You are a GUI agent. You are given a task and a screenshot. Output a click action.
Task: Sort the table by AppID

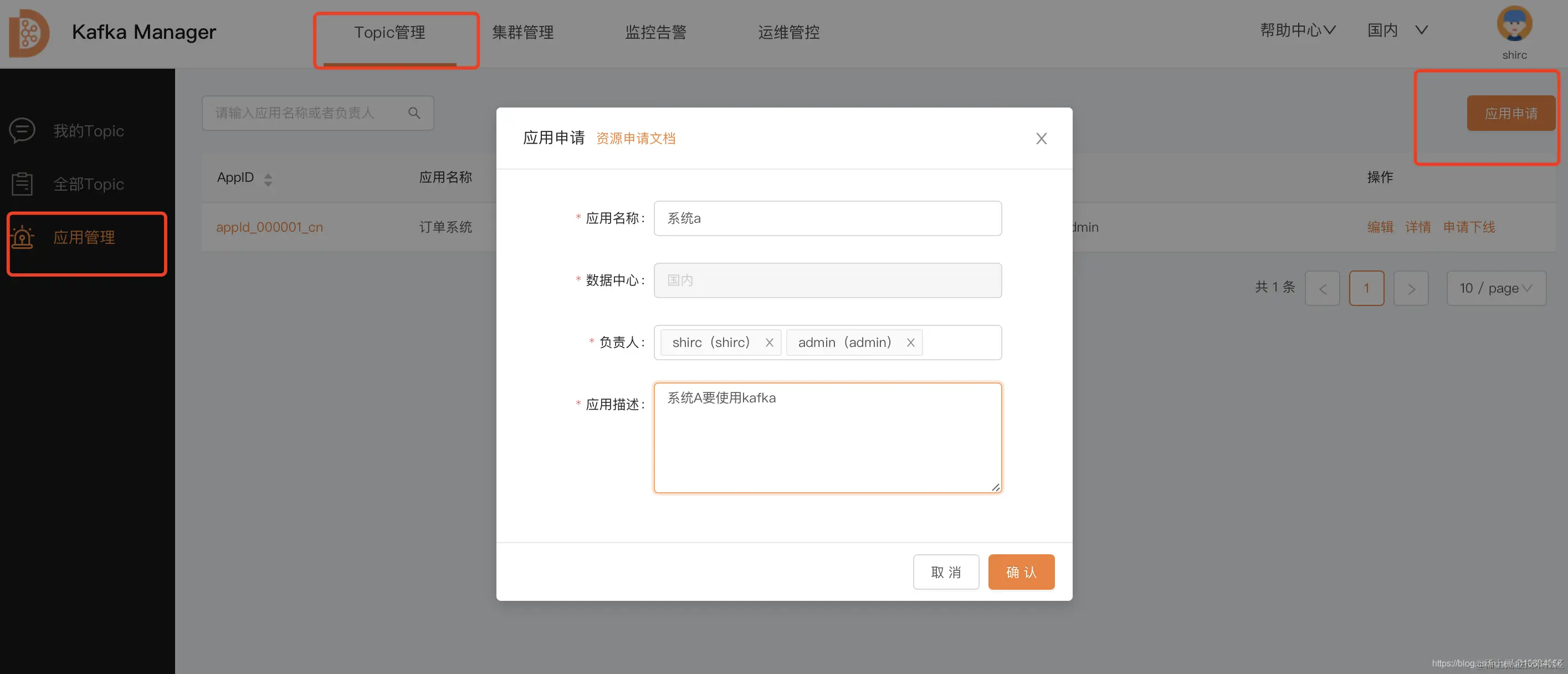point(268,178)
